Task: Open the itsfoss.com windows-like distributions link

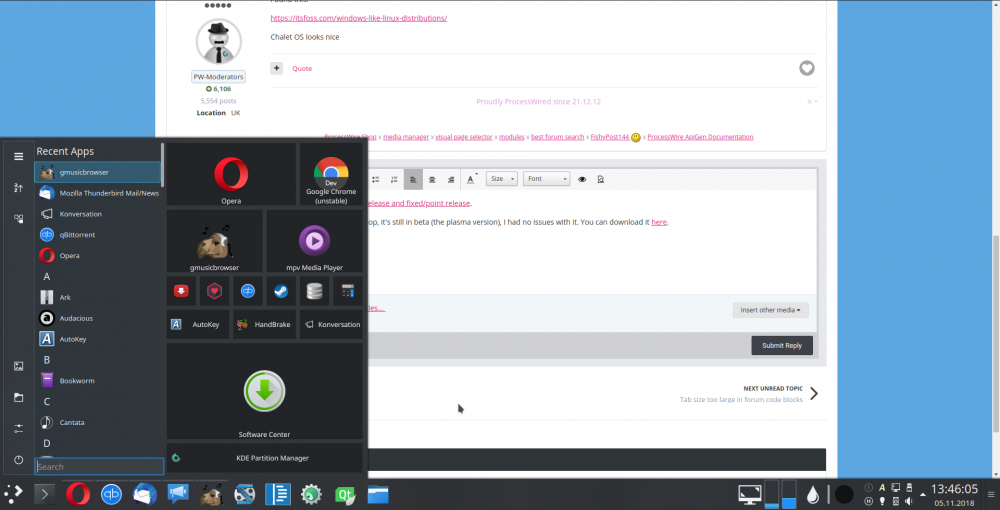Action: (358, 18)
